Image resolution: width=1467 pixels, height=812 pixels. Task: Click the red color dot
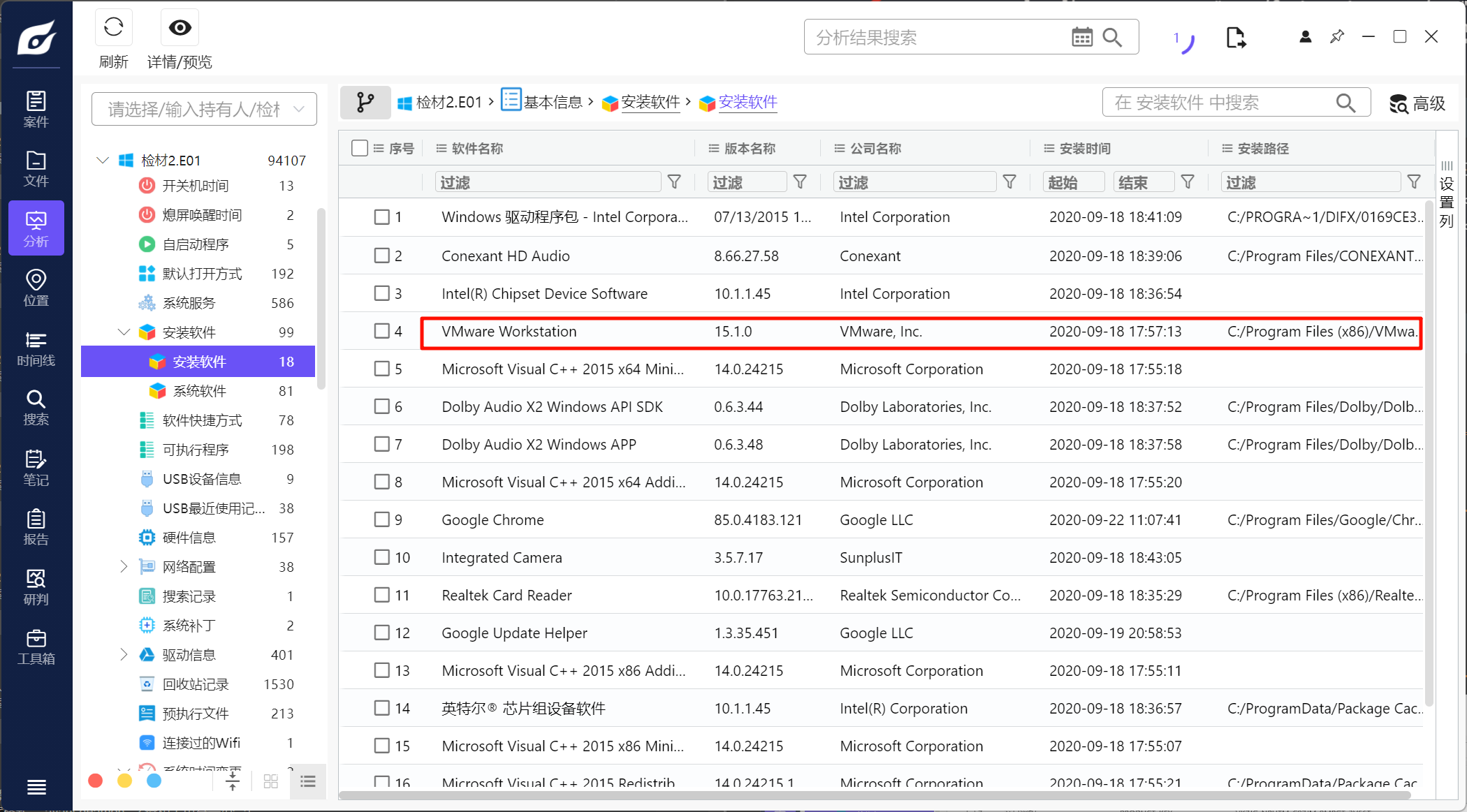tap(96, 781)
